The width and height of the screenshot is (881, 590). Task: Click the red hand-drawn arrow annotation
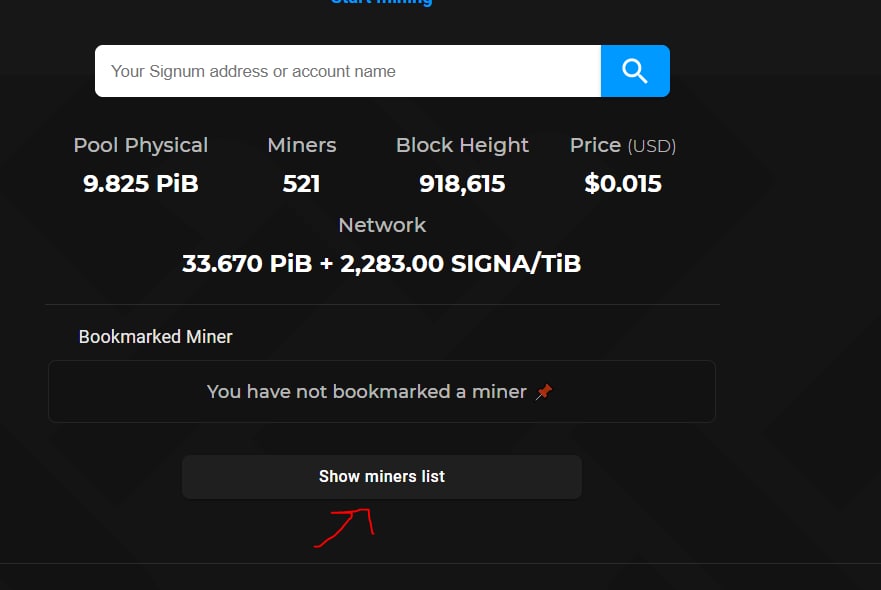point(344,528)
